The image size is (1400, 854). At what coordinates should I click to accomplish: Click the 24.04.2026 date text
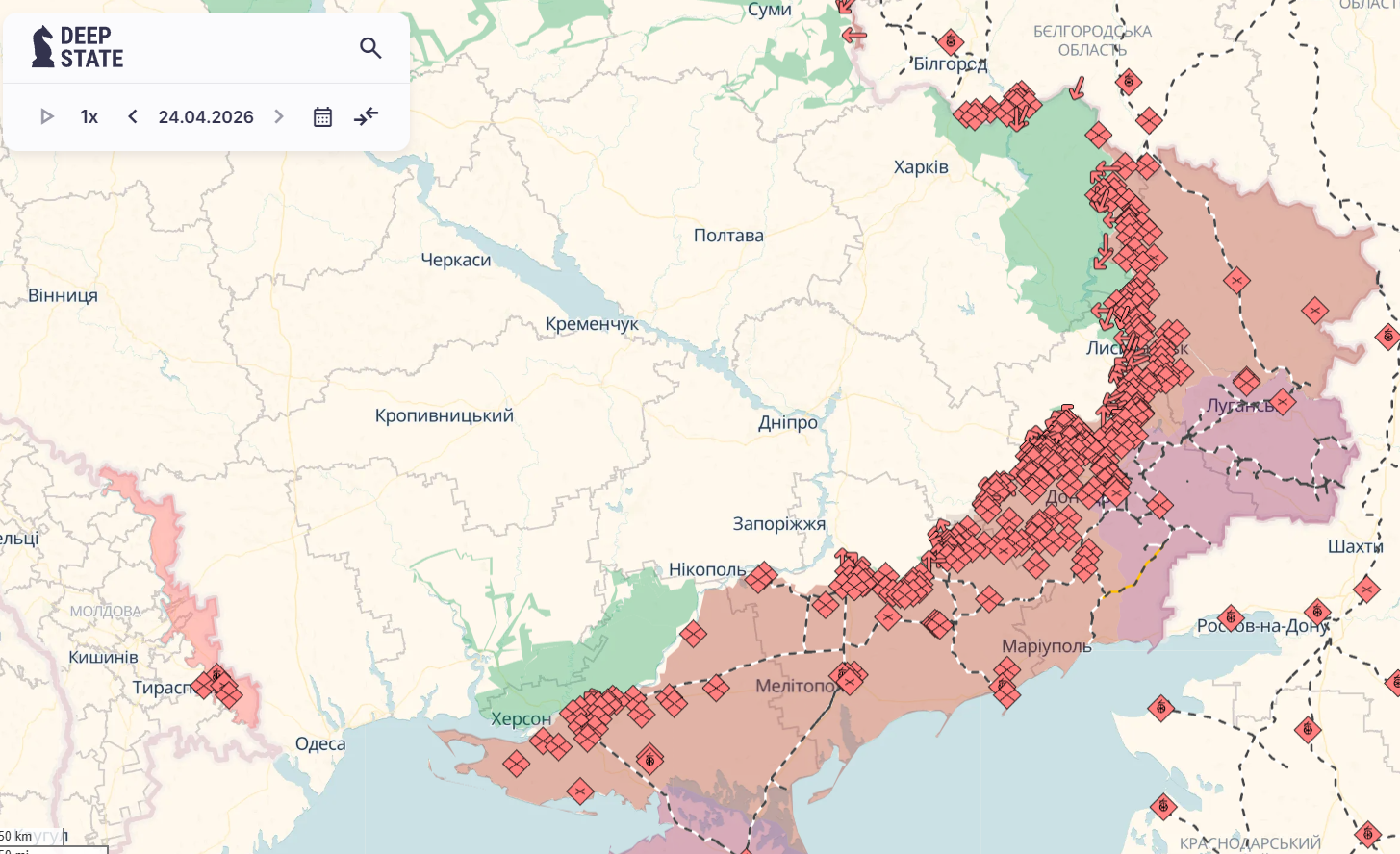[x=206, y=116]
